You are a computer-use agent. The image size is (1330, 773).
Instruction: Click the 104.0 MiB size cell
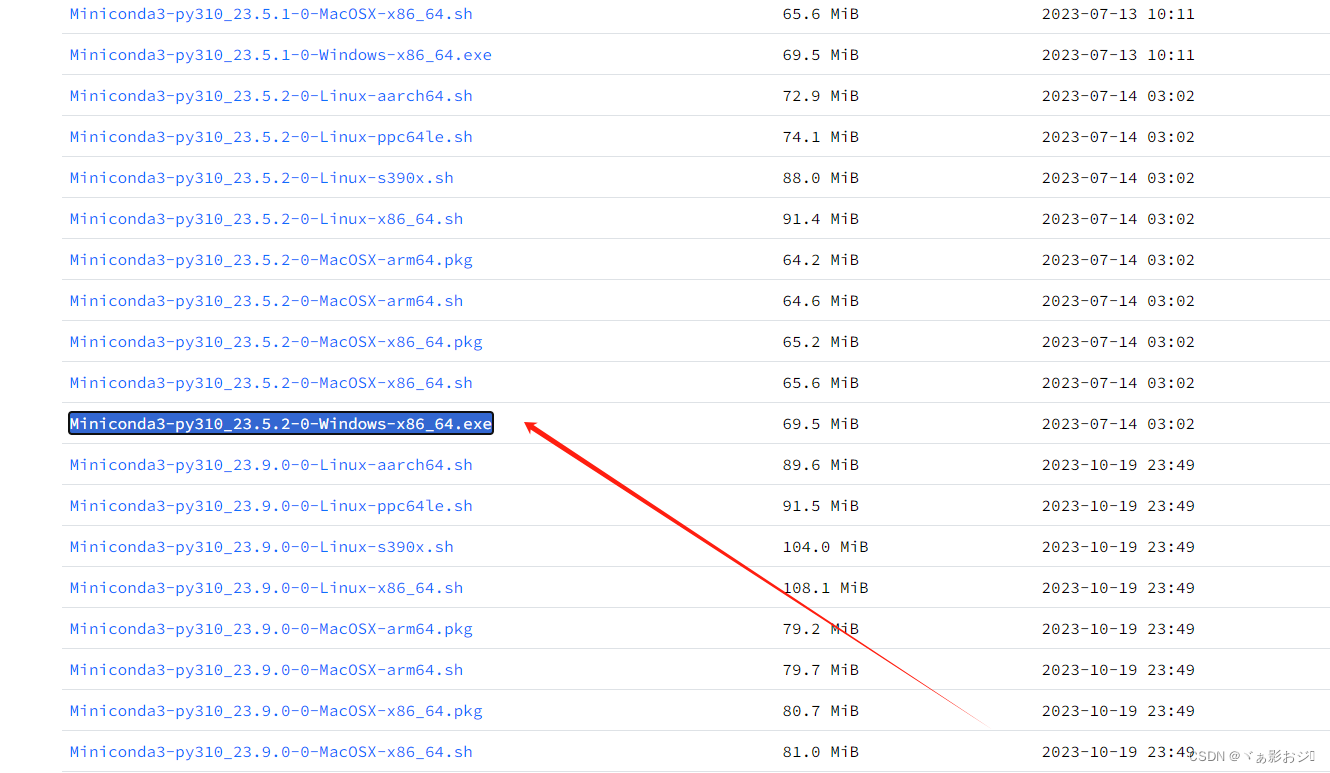[825, 547]
